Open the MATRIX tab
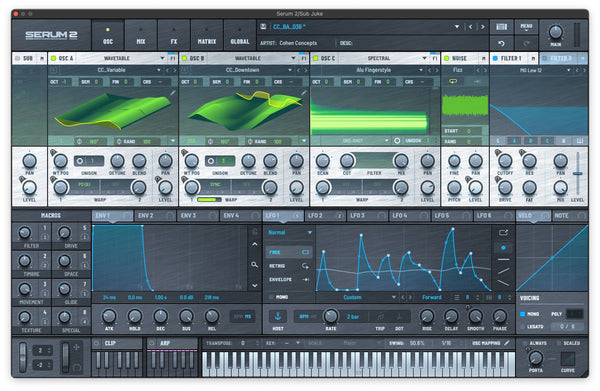This screenshot has height=391, width=600. pyautogui.click(x=207, y=36)
